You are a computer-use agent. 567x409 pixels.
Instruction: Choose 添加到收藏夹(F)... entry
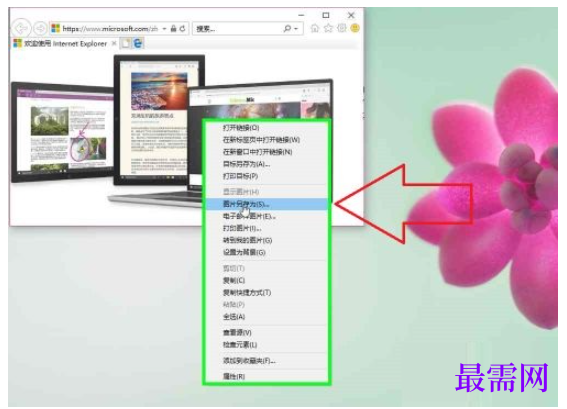pyautogui.click(x=266, y=361)
